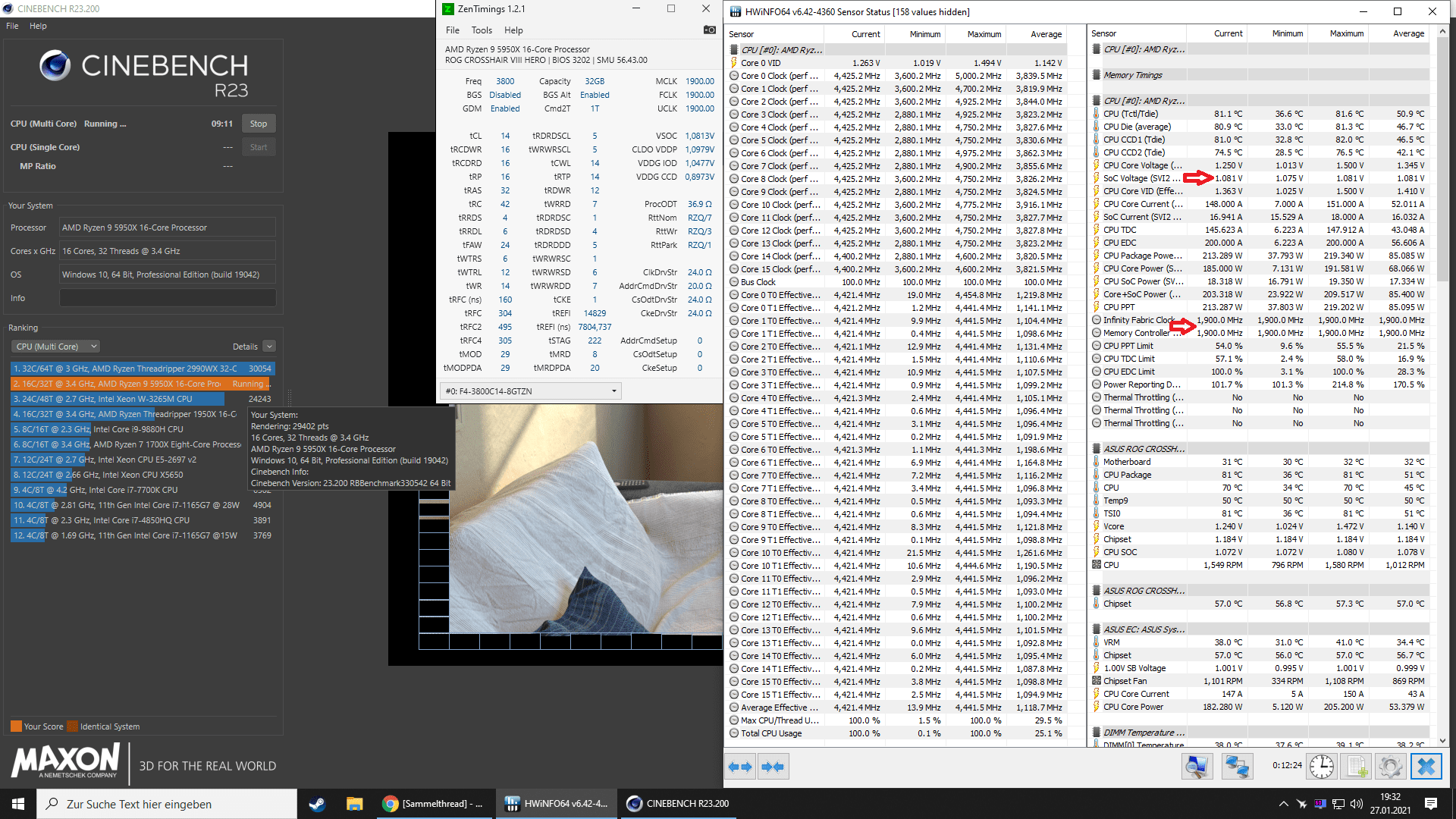The image size is (1456, 819).
Task: Click the Infinity Fabric Clock sensor row
Action: [1259, 320]
